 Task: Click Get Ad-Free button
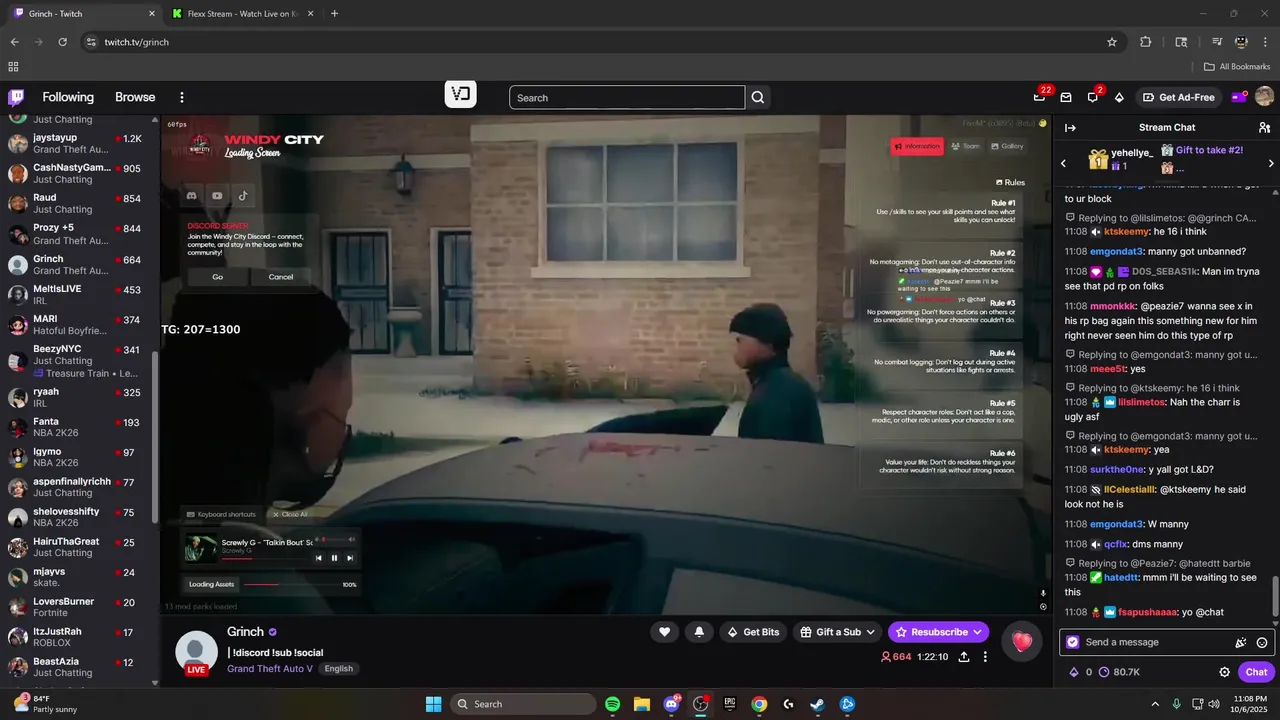pyautogui.click(x=1179, y=97)
